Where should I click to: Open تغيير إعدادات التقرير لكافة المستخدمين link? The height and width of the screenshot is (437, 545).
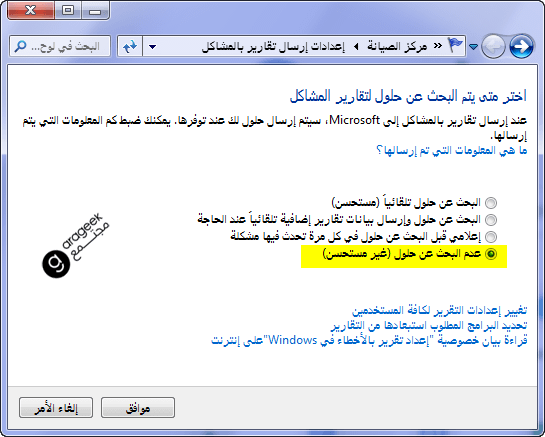[x=440, y=310]
